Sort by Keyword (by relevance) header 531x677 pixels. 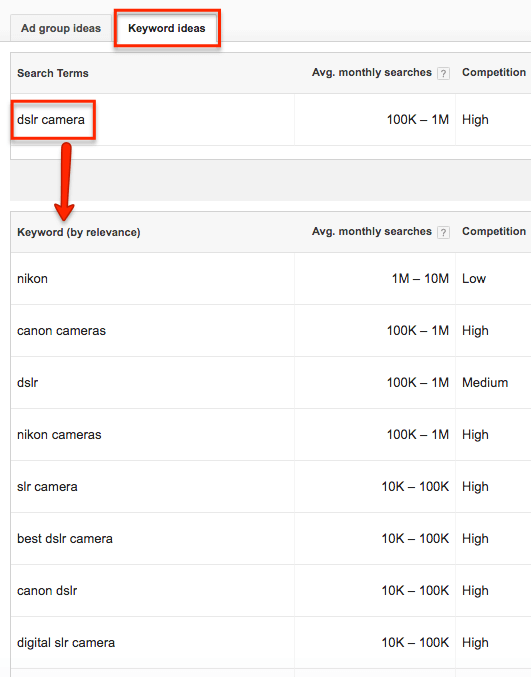point(79,232)
